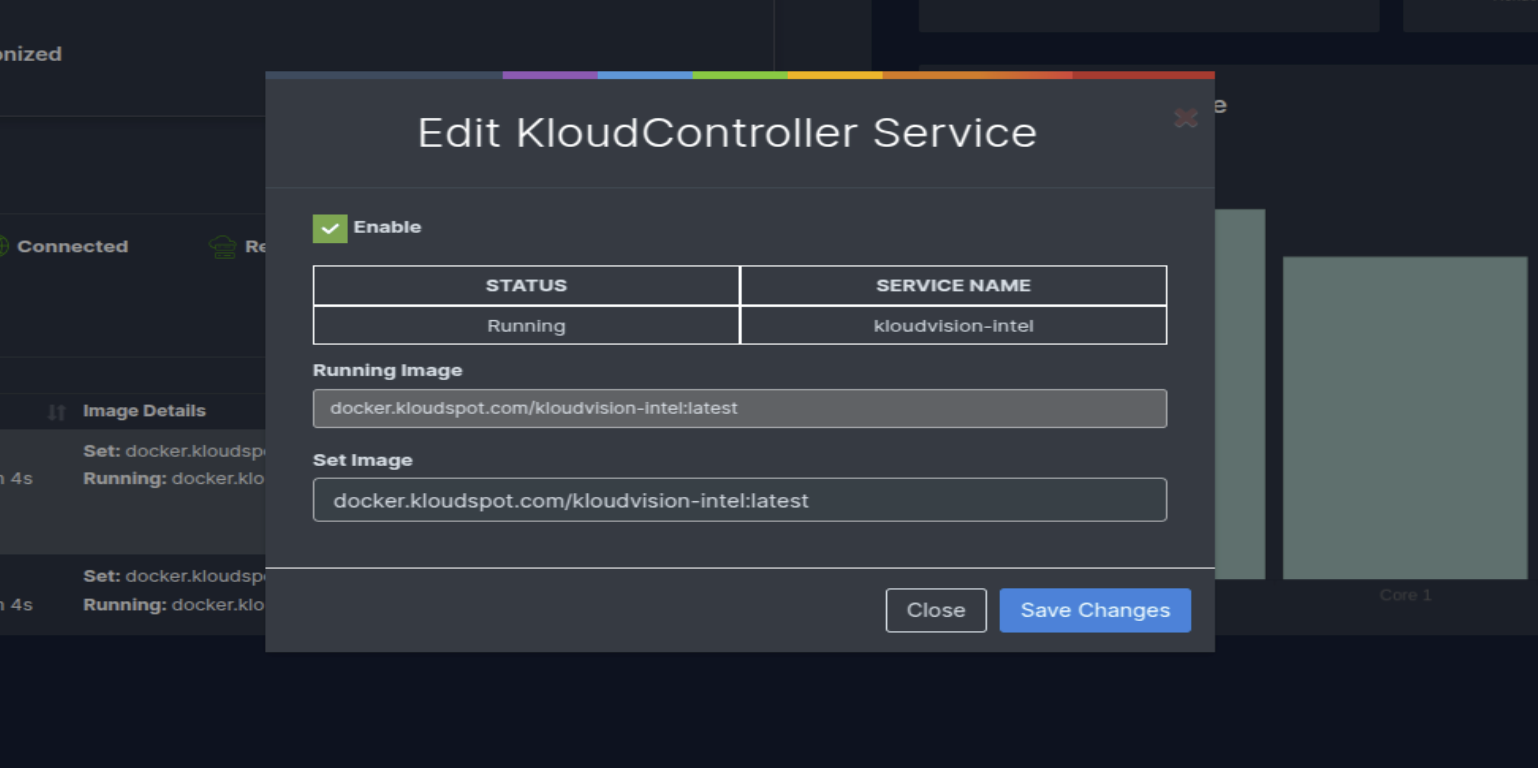Click the Save Changes button
The image size is (1538, 768).
tap(1095, 610)
